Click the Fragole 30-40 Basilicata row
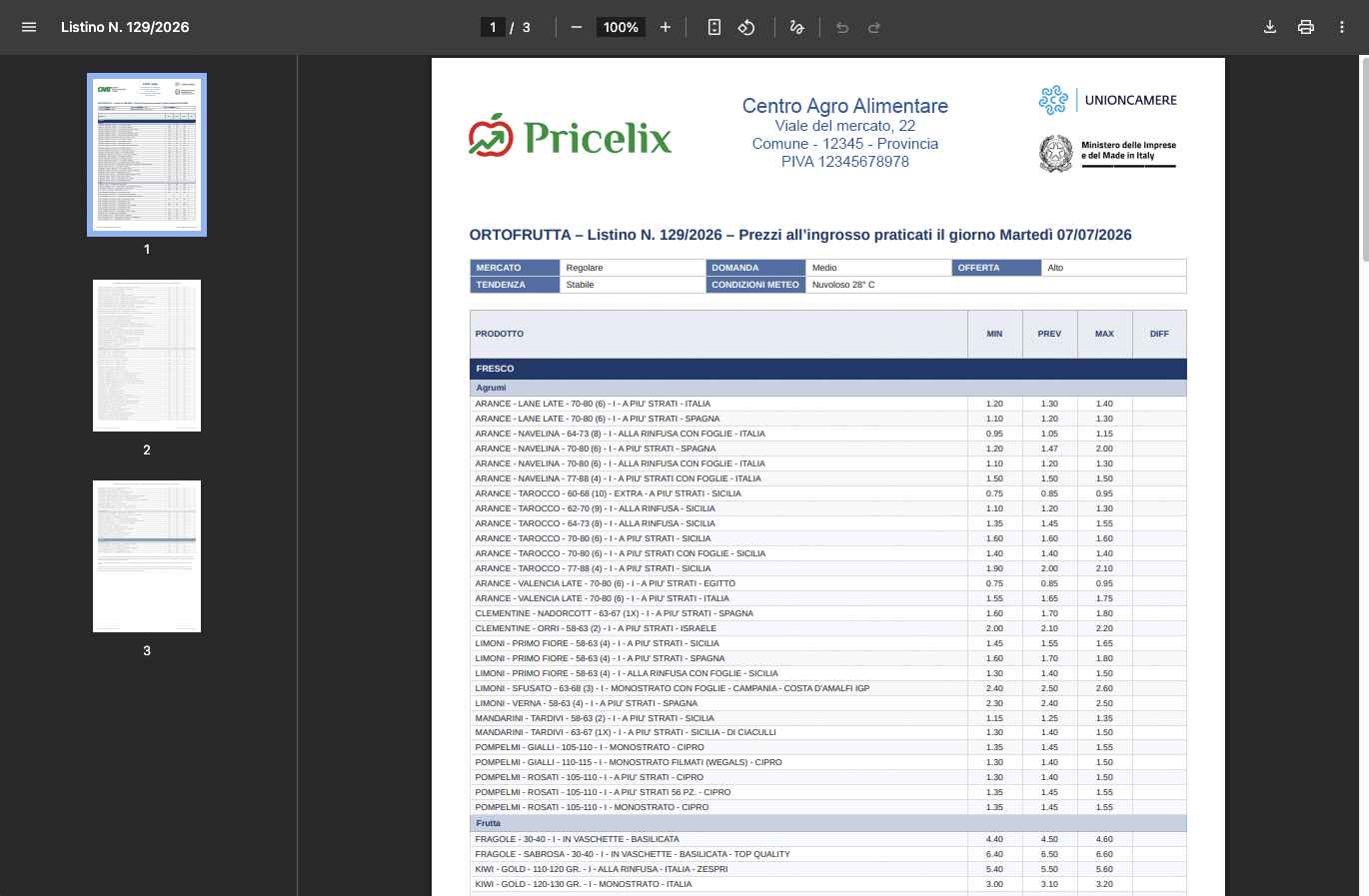1369x896 pixels. (828, 839)
